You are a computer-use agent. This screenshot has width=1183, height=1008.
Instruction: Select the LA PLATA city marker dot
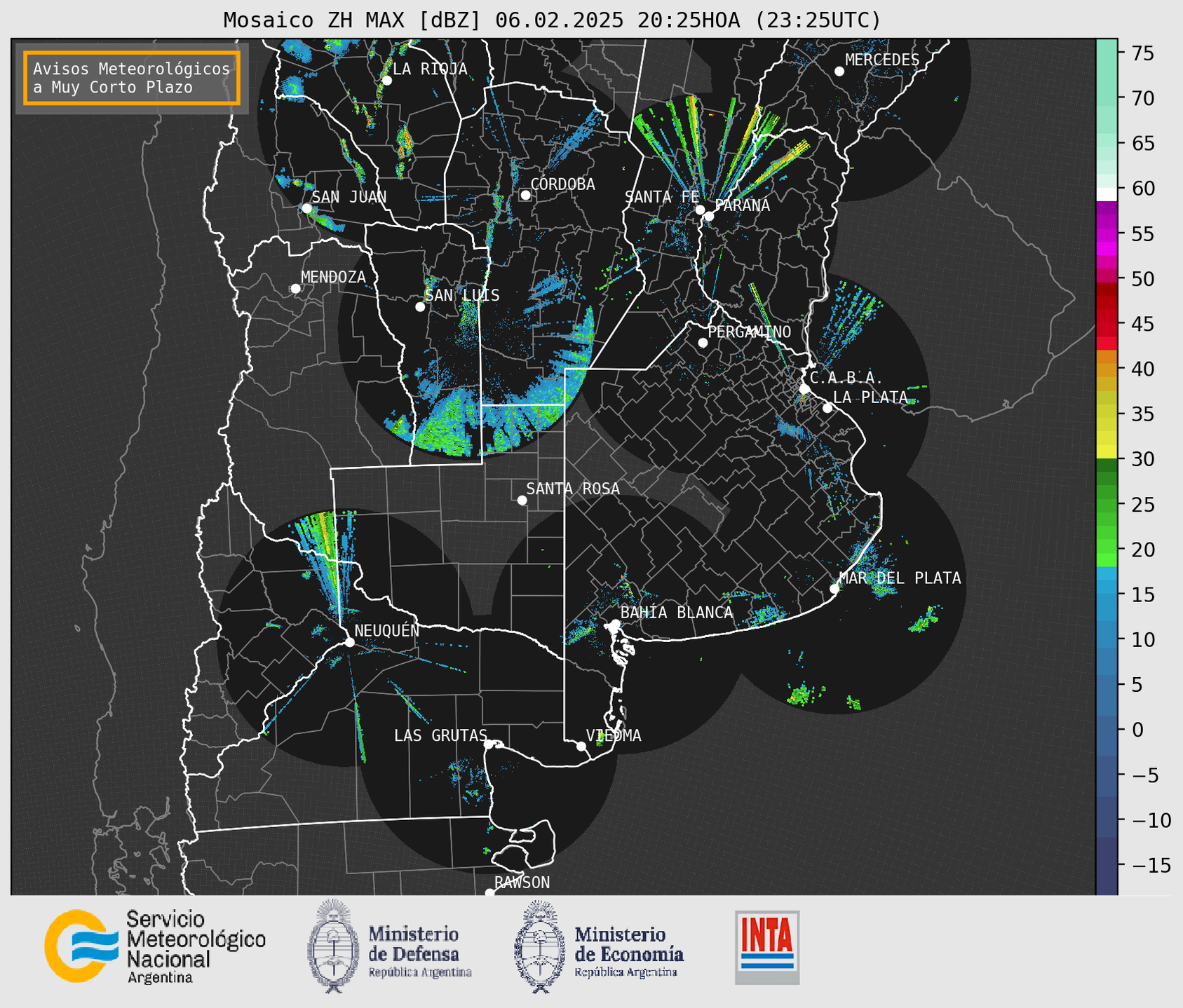(827, 408)
